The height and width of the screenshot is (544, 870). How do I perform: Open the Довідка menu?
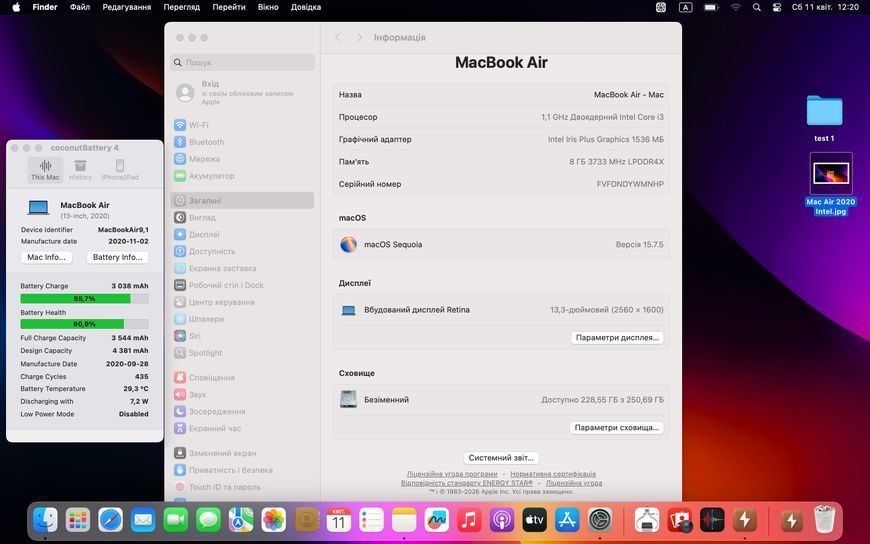pos(306,7)
